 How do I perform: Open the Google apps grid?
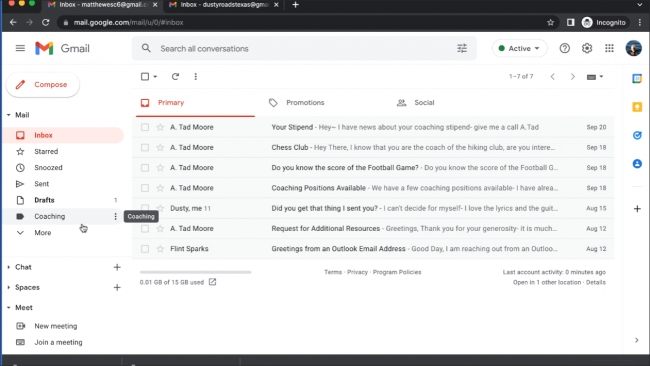pyautogui.click(x=609, y=48)
